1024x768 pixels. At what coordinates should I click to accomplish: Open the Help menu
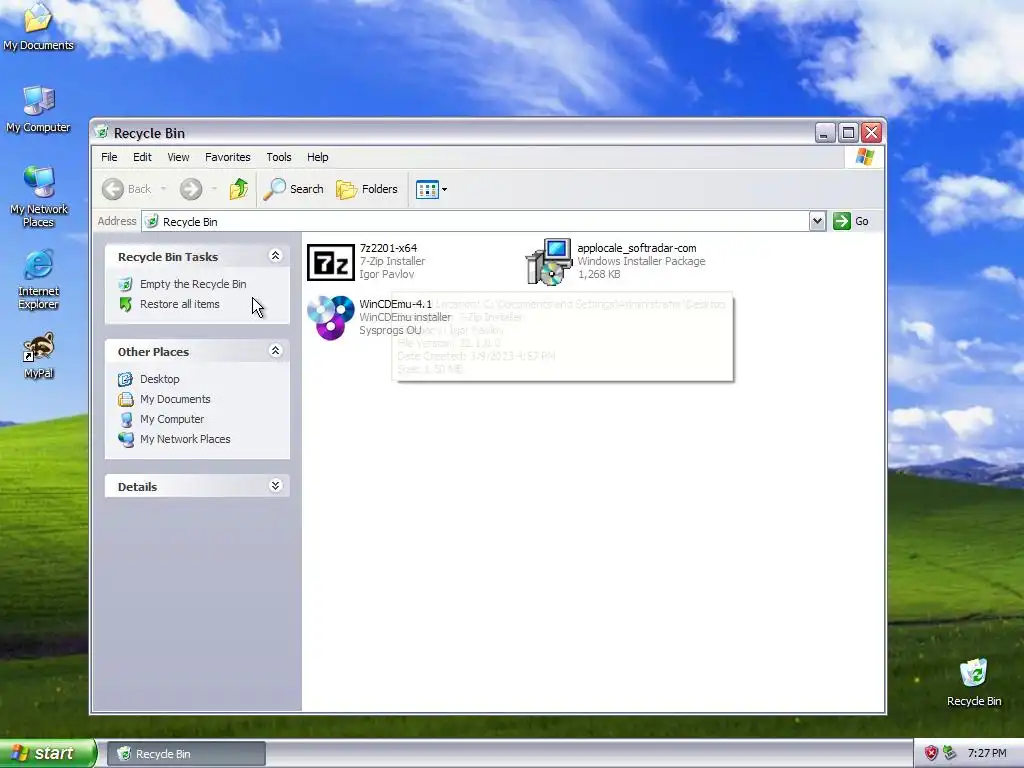[317, 157]
